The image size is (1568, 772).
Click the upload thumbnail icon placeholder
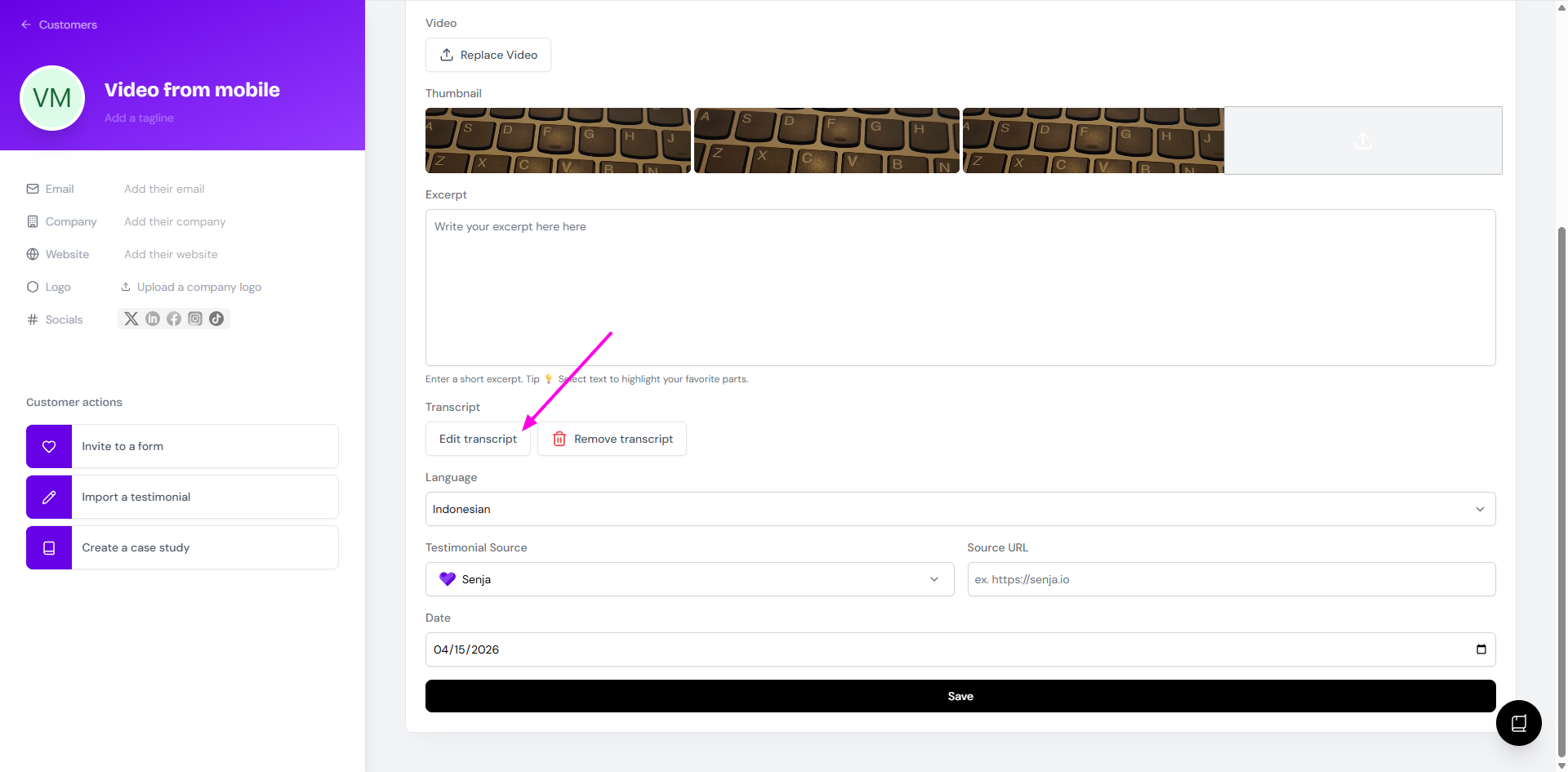pyautogui.click(x=1362, y=141)
